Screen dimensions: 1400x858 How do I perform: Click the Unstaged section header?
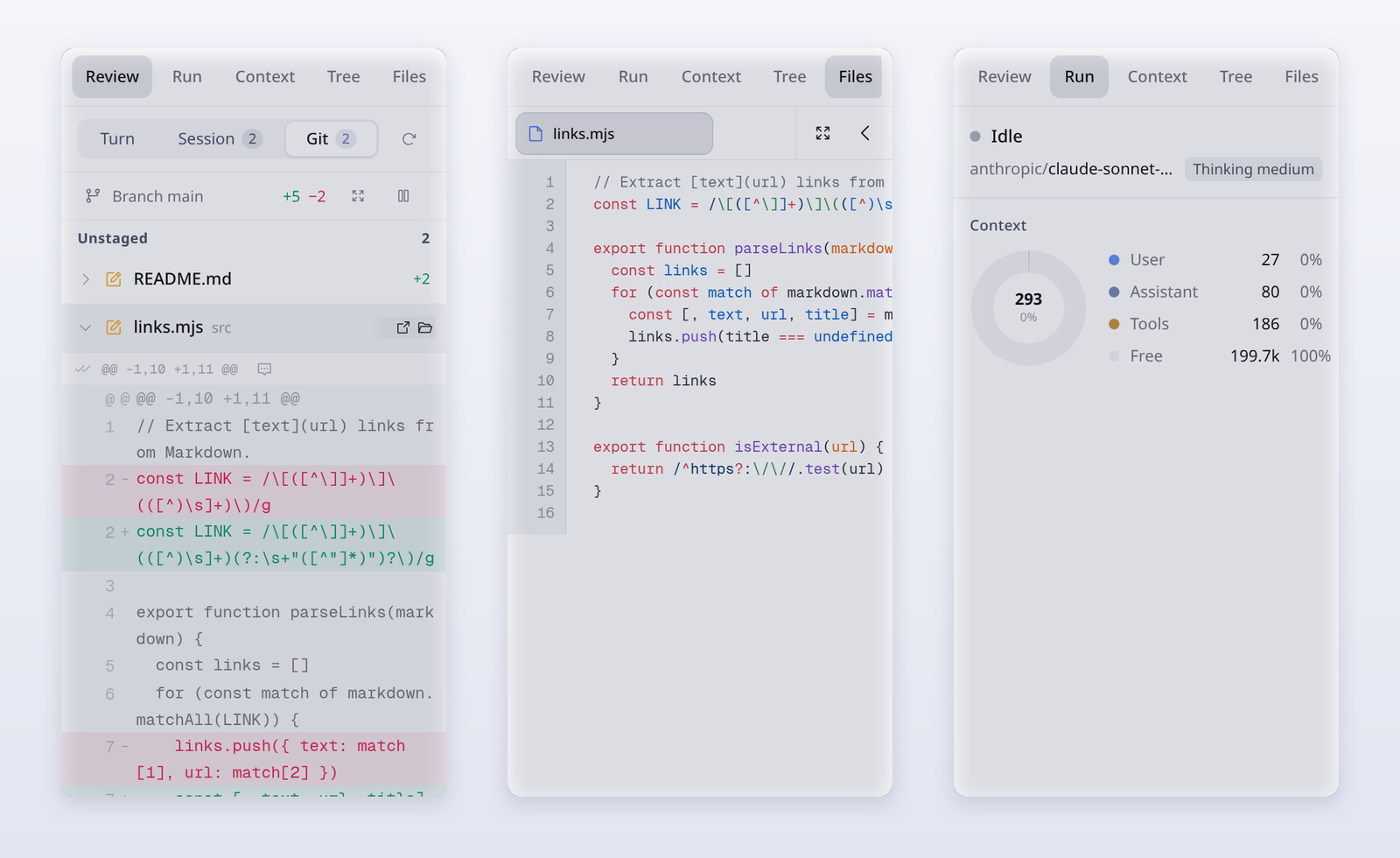tap(254, 238)
